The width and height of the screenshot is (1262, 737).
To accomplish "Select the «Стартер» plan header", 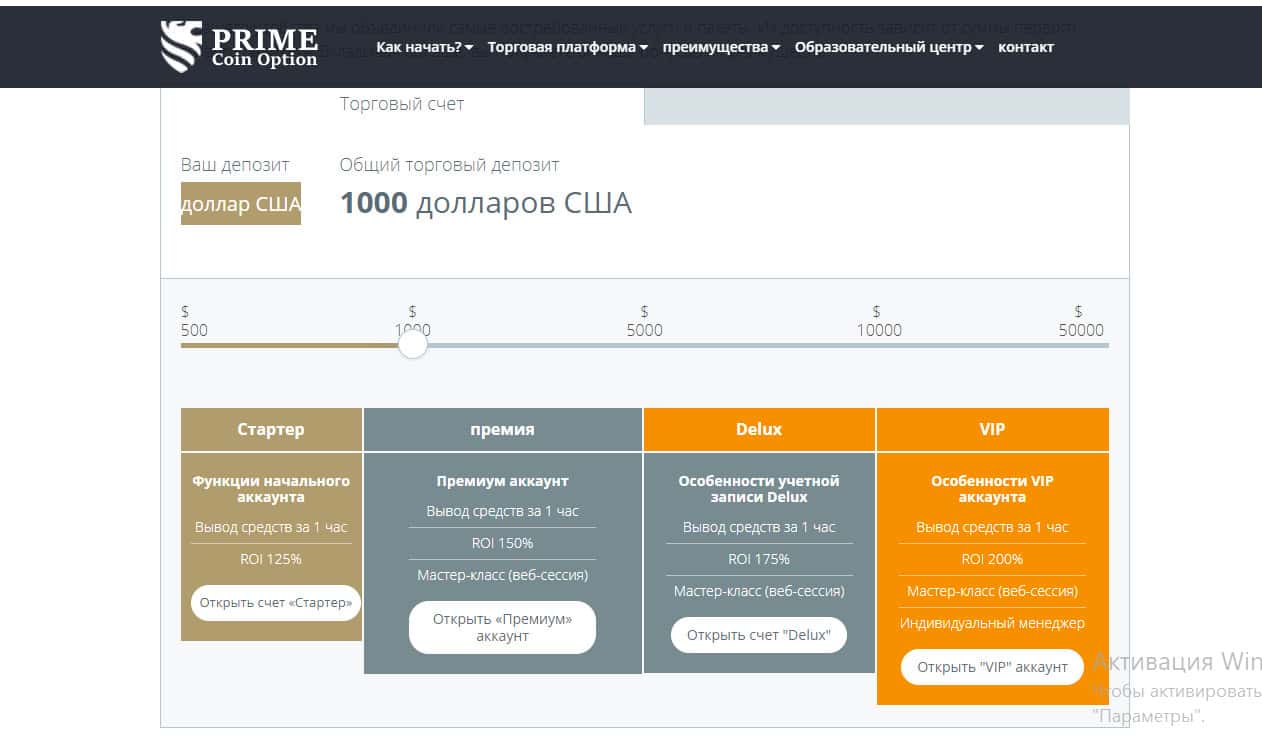I will (x=271, y=429).
